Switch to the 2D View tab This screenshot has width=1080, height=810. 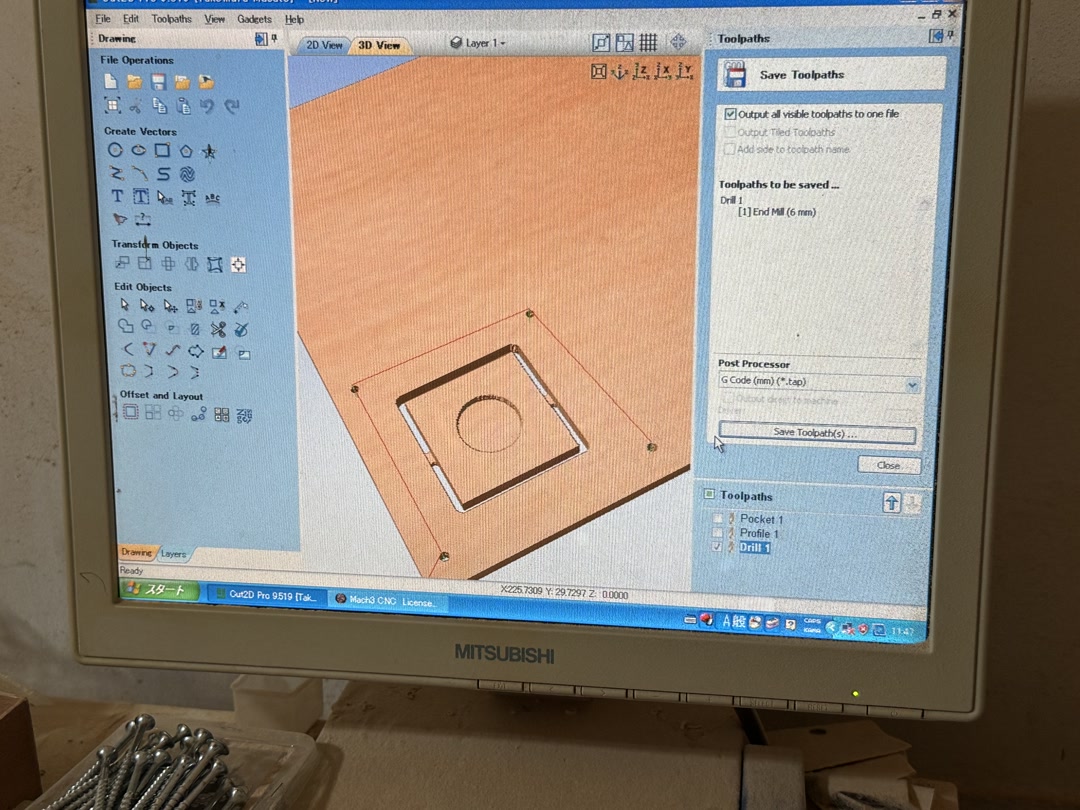[x=322, y=44]
